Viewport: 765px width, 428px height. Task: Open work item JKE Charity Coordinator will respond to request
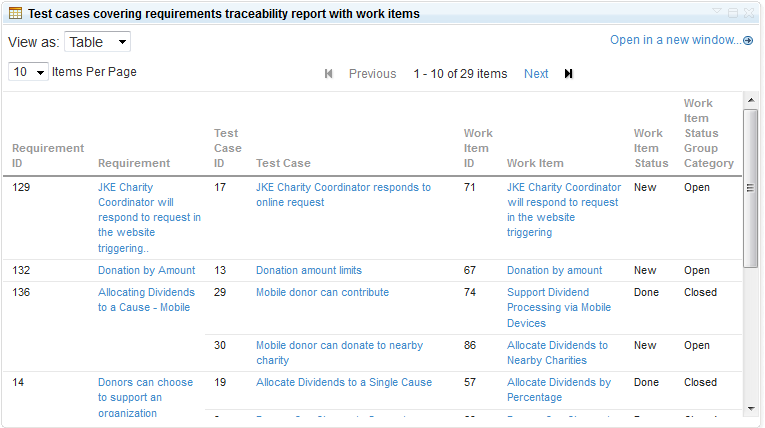coord(564,210)
